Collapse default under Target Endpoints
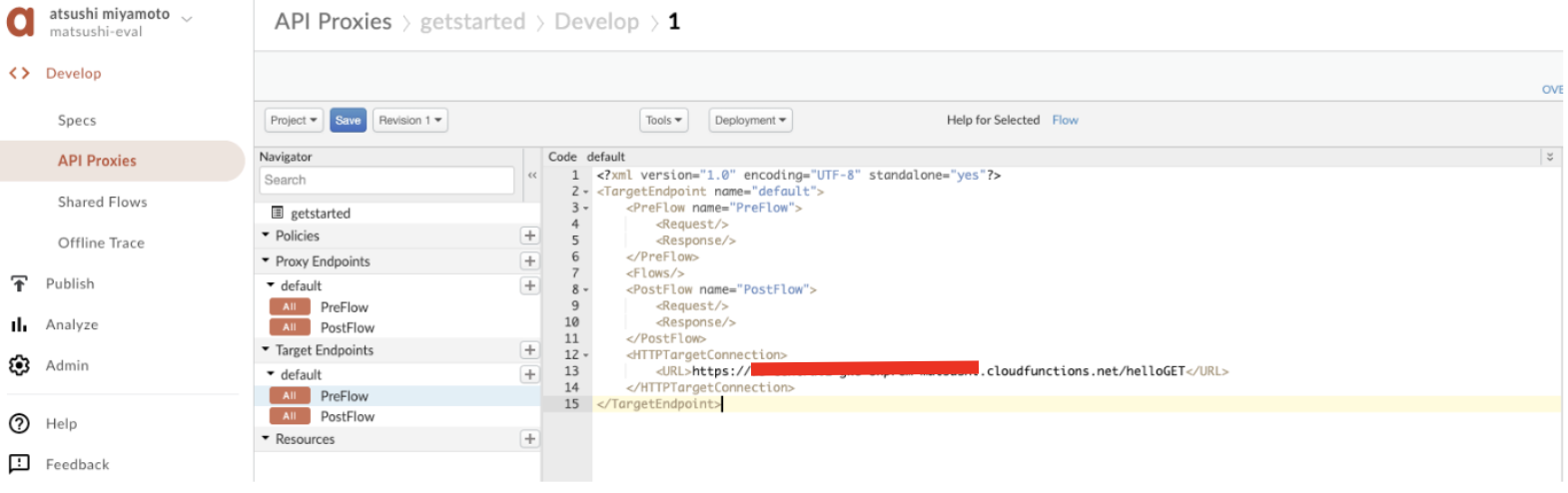 271,374
